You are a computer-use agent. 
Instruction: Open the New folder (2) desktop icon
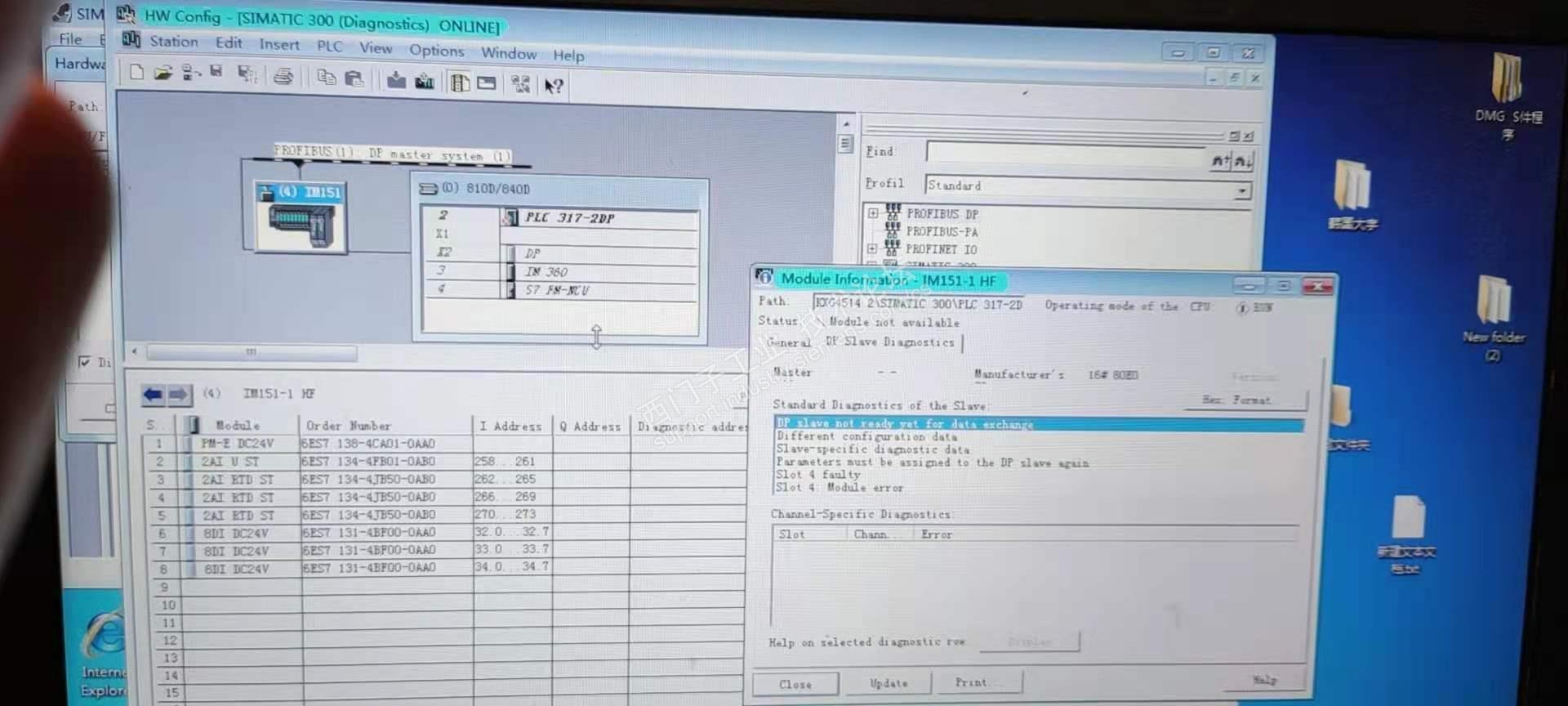click(1494, 318)
